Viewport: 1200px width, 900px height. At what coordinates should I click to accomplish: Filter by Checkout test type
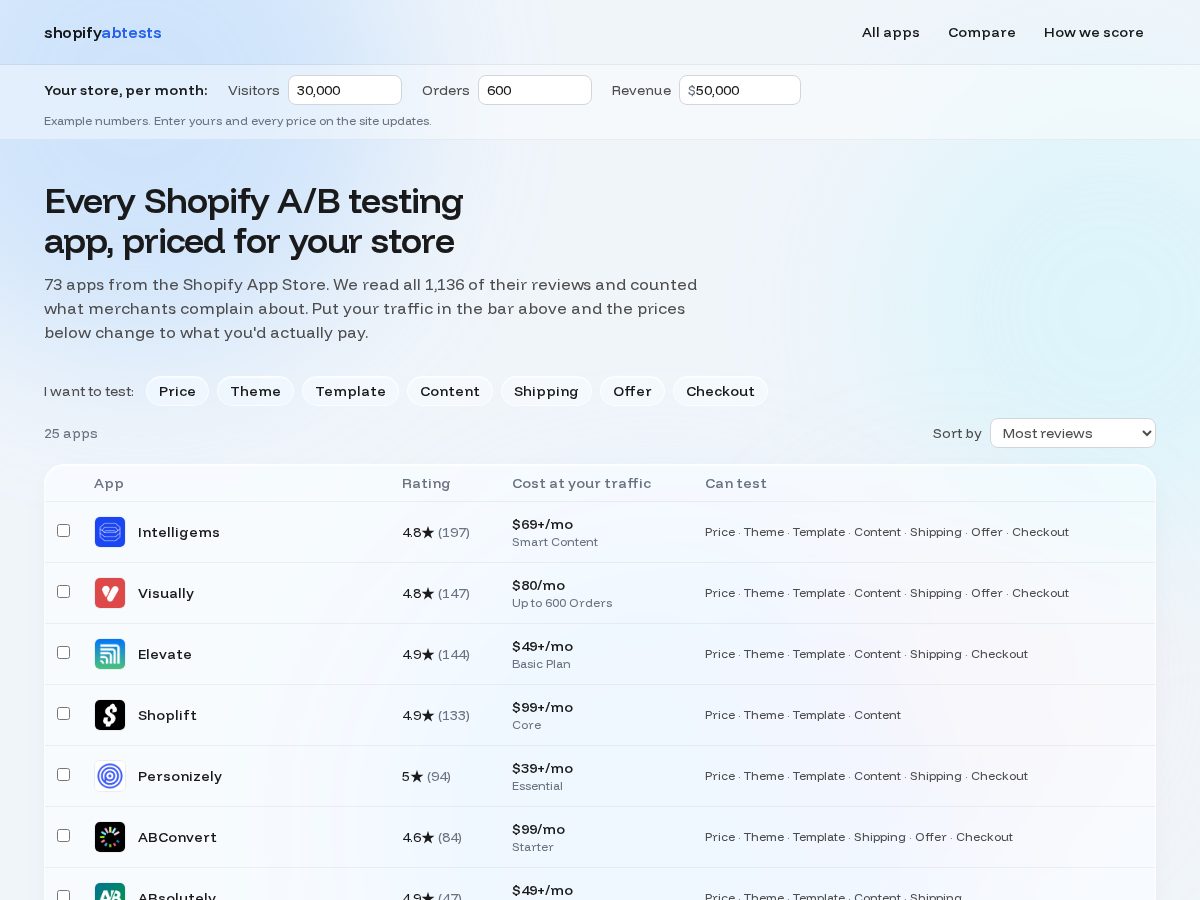(720, 391)
